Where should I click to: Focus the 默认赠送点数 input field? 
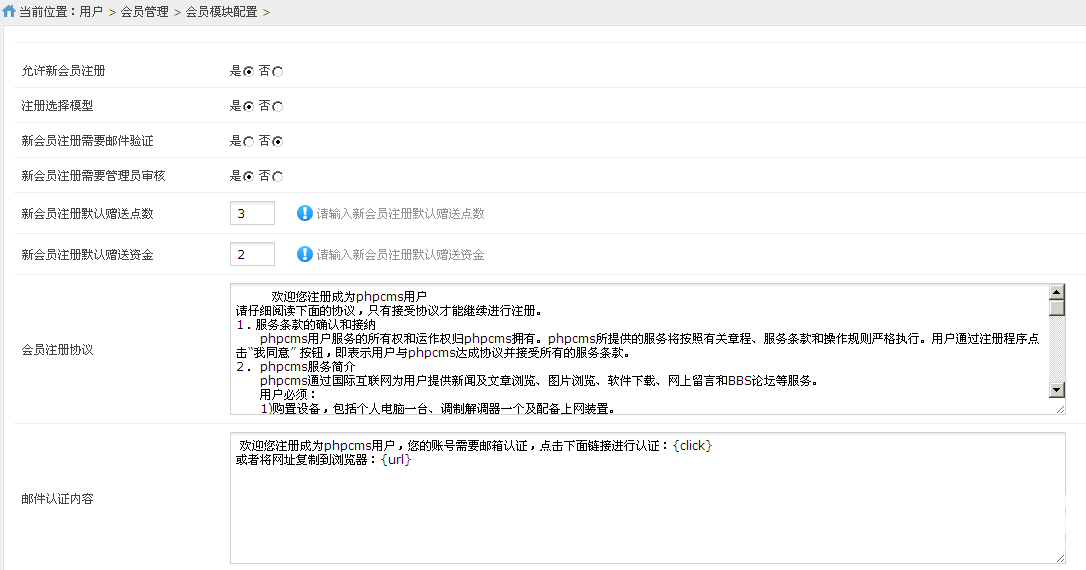point(252,213)
